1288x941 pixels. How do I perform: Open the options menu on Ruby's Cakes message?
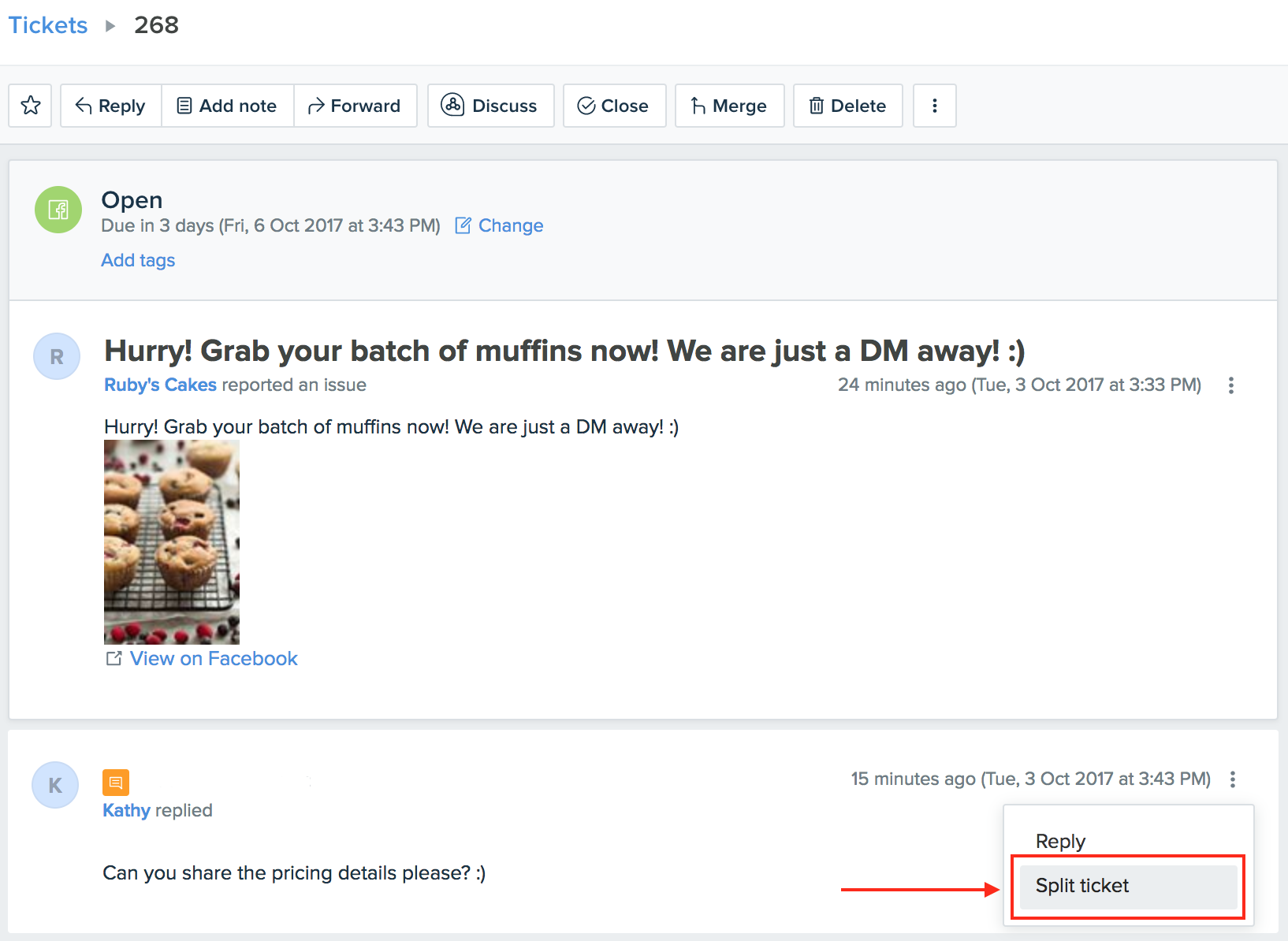coord(1231,385)
